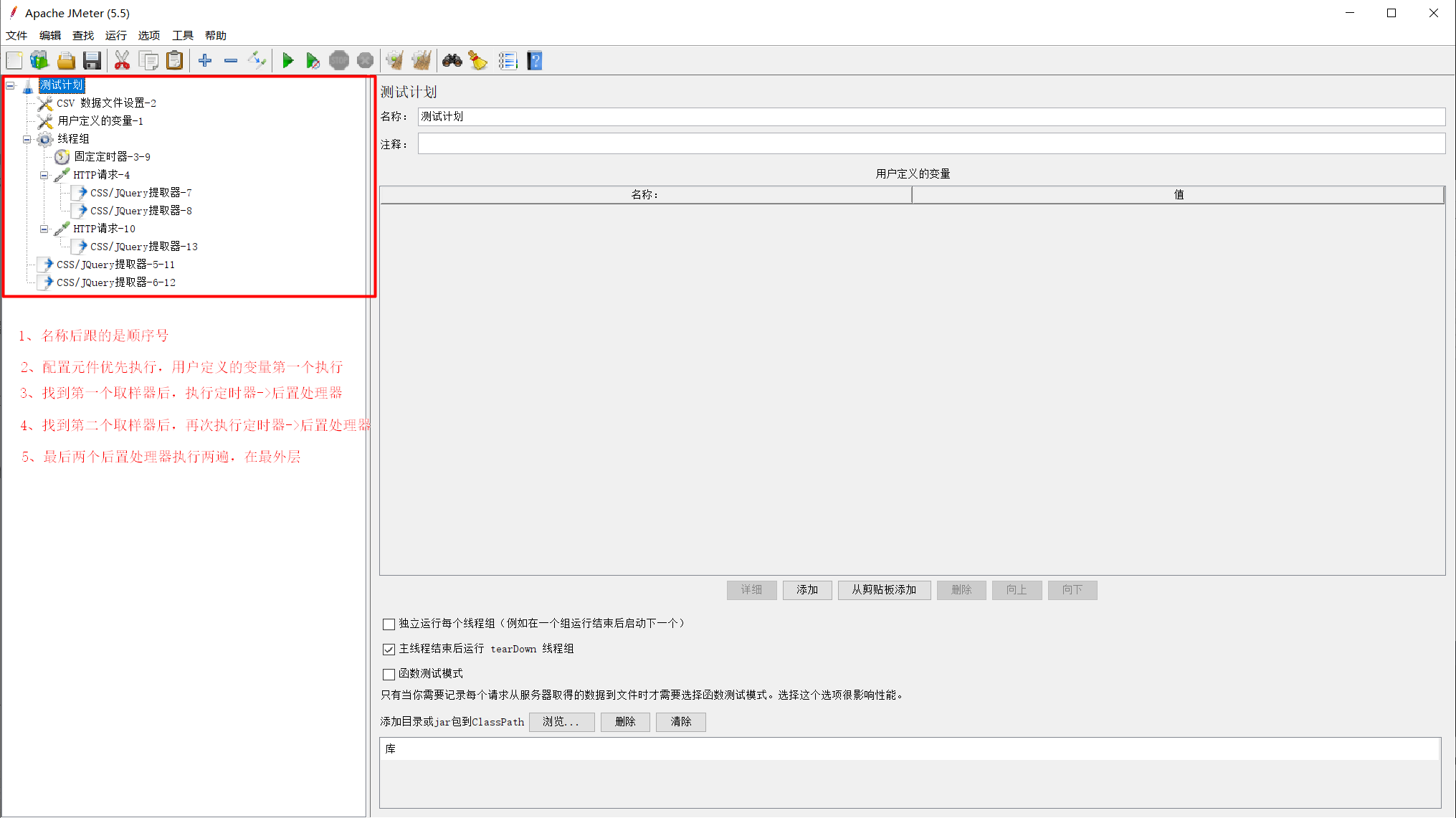1456x818 pixels.
Task: Select CSS/JQuery提取器-7 tree item
Action: click(141, 193)
